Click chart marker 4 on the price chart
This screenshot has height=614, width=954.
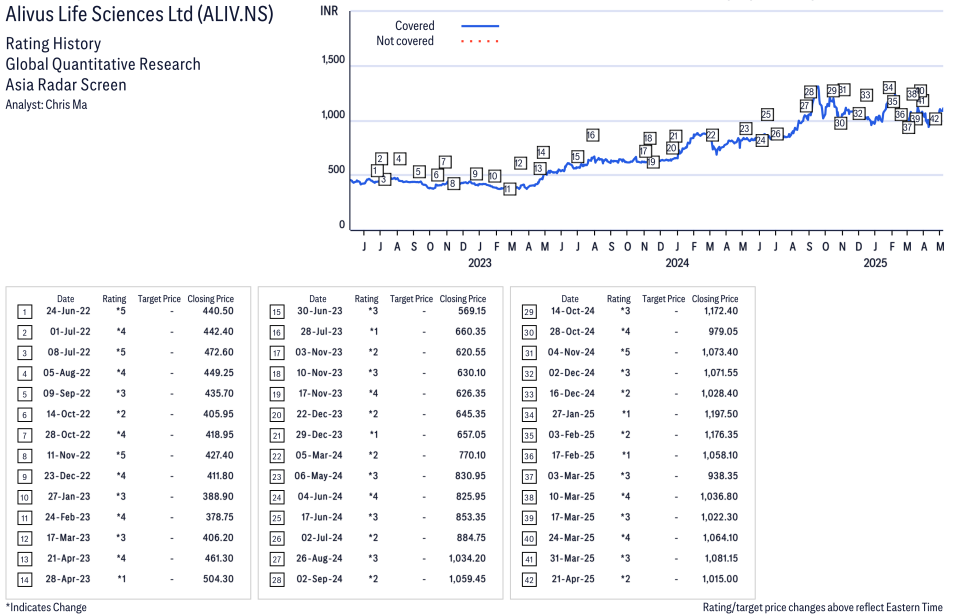point(400,159)
